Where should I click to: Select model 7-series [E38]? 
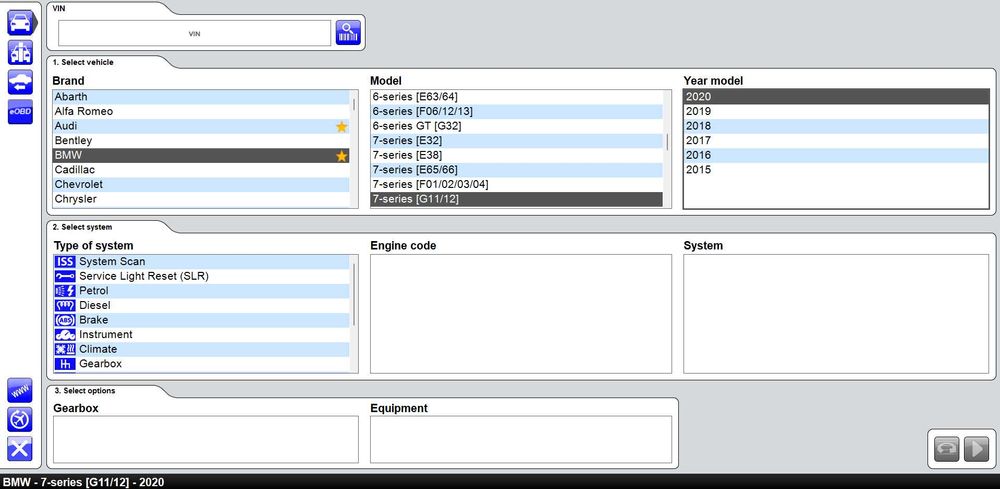coord(517,156)
